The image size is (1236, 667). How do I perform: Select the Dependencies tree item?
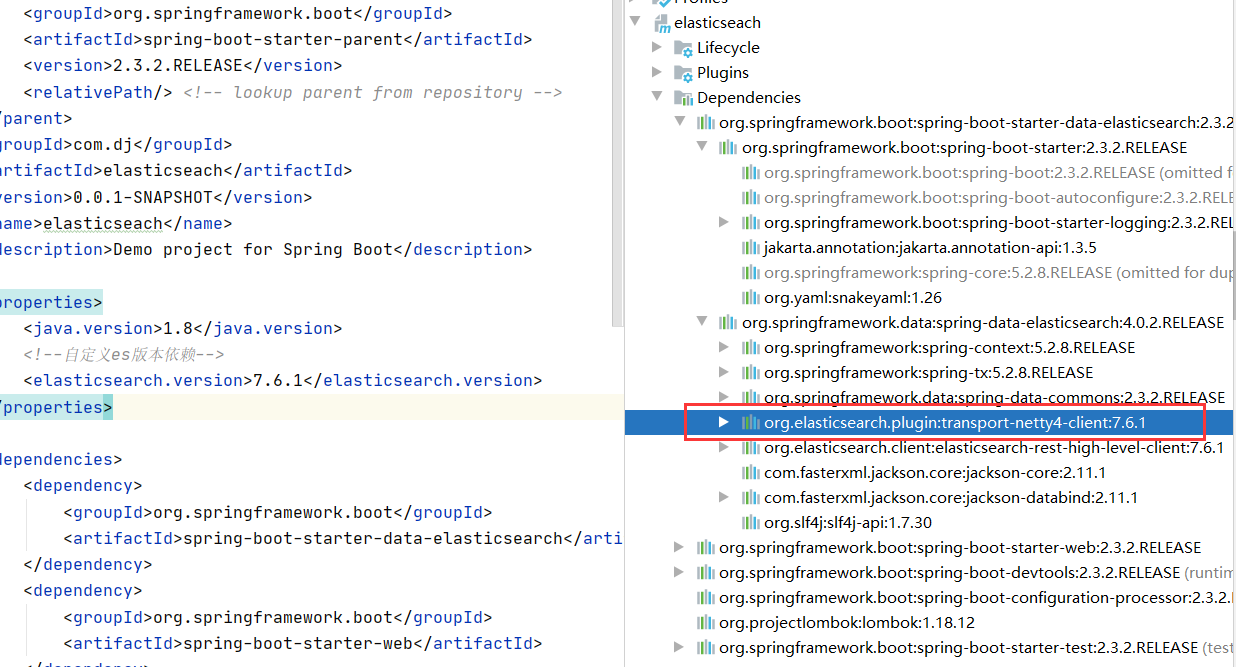point(749,97)
